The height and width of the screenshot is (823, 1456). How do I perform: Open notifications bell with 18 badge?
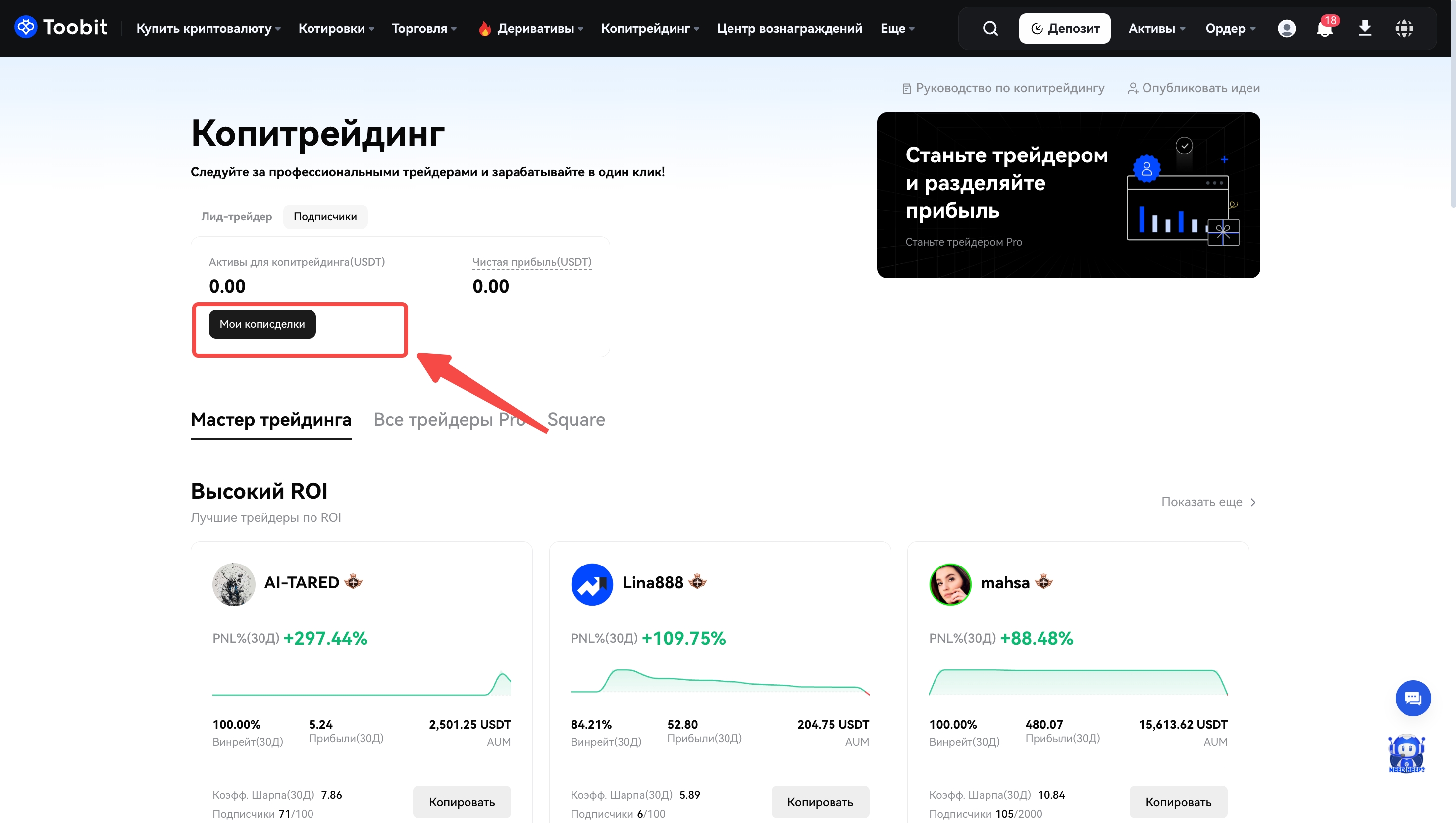(1324, 28)
